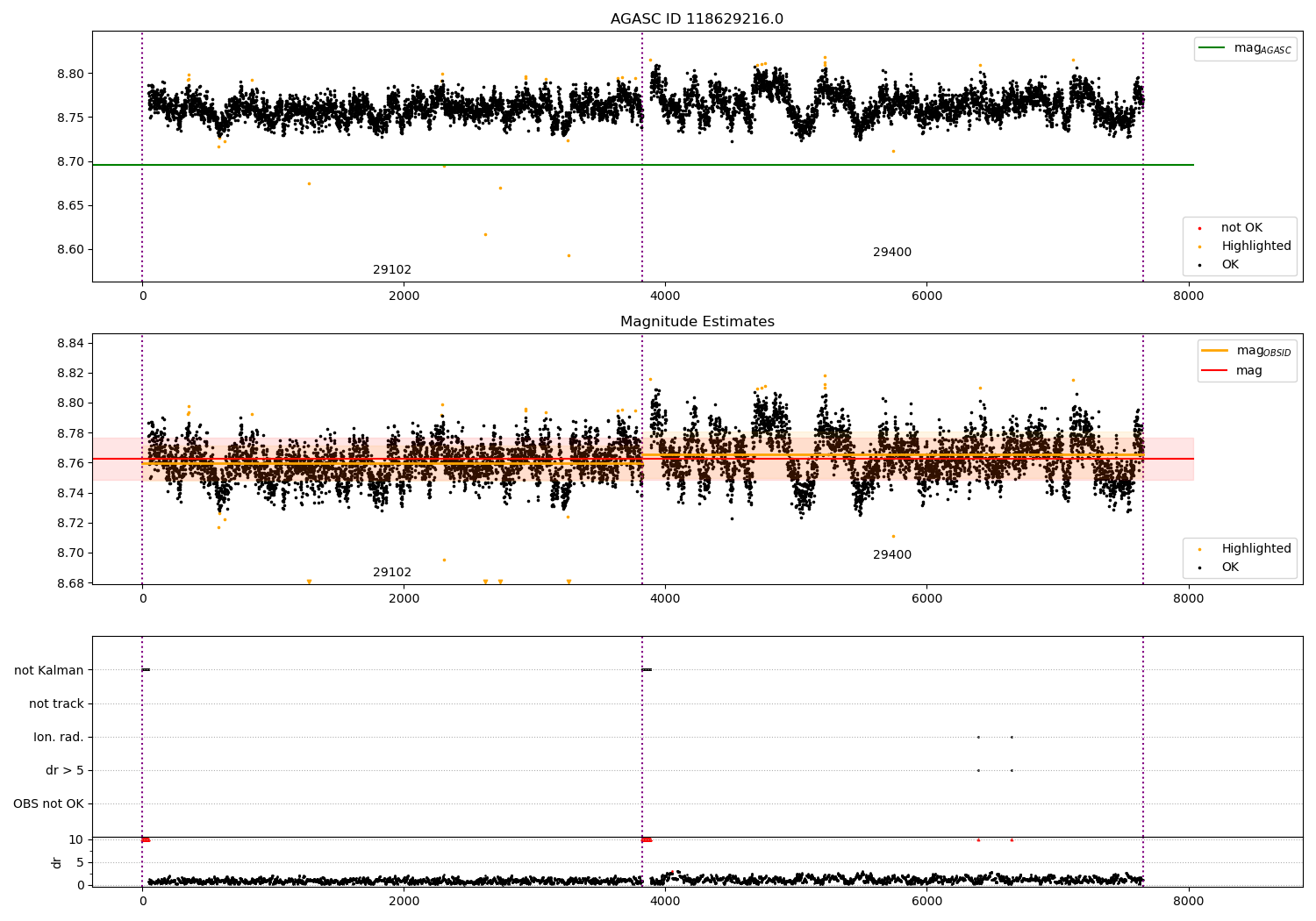Click the 8000 x-tick of bottom plot
1316x921 pixels.
[1188, 901]
